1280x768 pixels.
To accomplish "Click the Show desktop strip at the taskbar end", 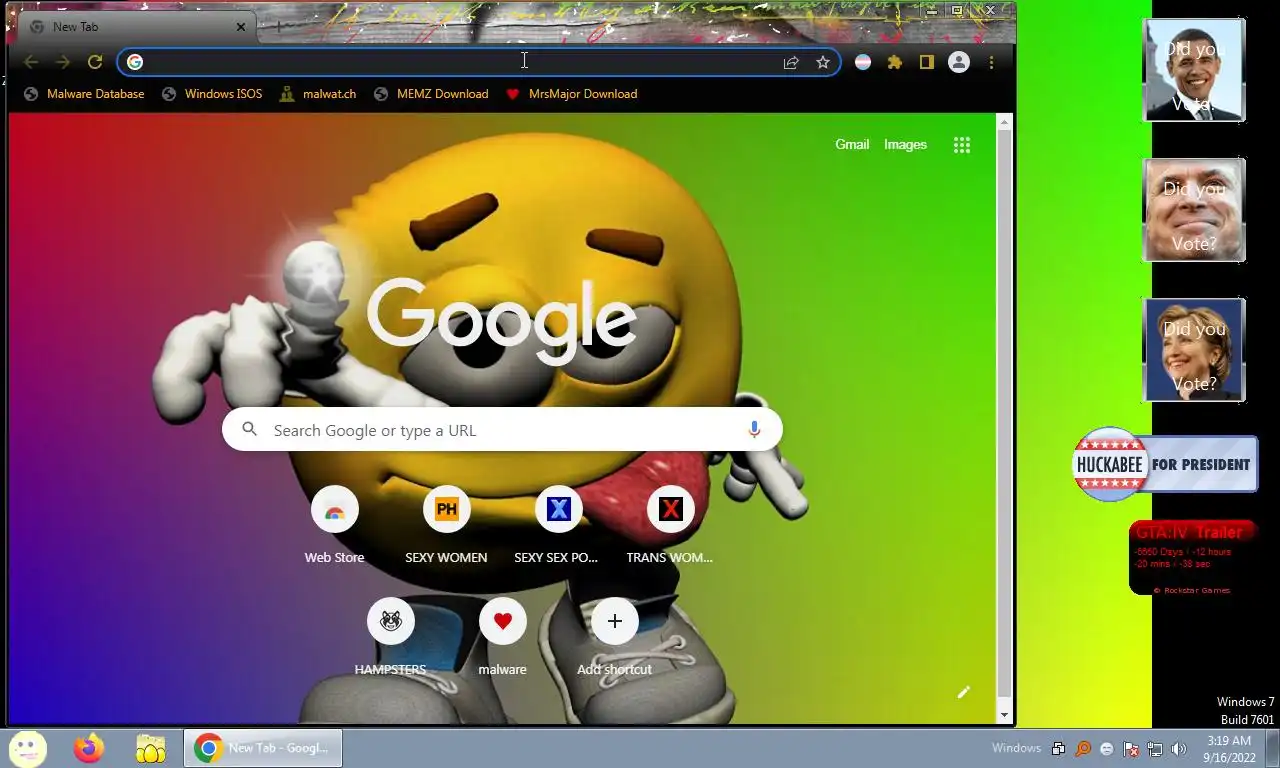I will (1273, 748).
